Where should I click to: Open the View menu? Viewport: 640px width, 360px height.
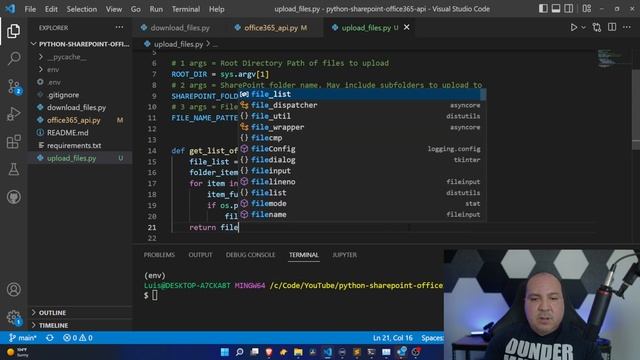click(x=113, y=9)
